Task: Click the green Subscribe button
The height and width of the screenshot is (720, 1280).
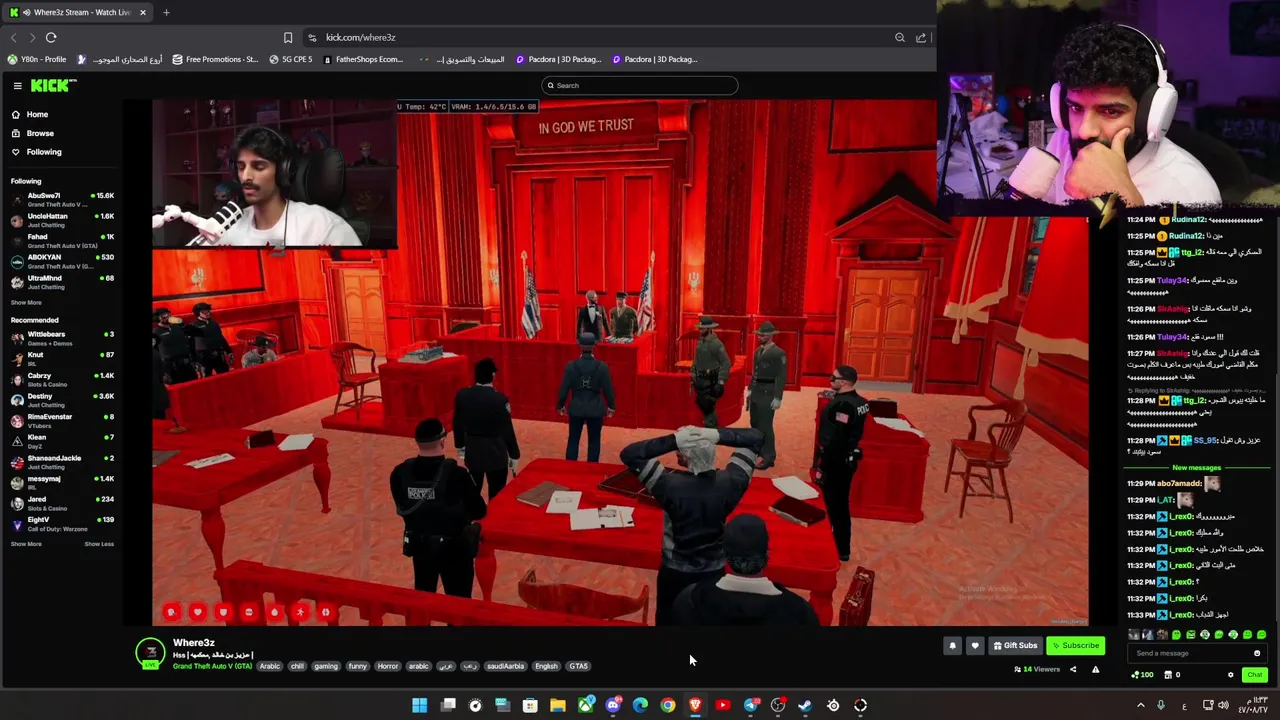Action: point(1075,646)
